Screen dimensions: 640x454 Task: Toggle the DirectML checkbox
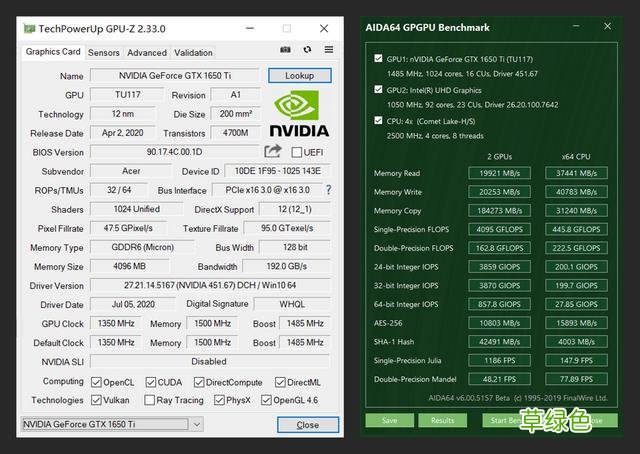(x=280, y=382)
